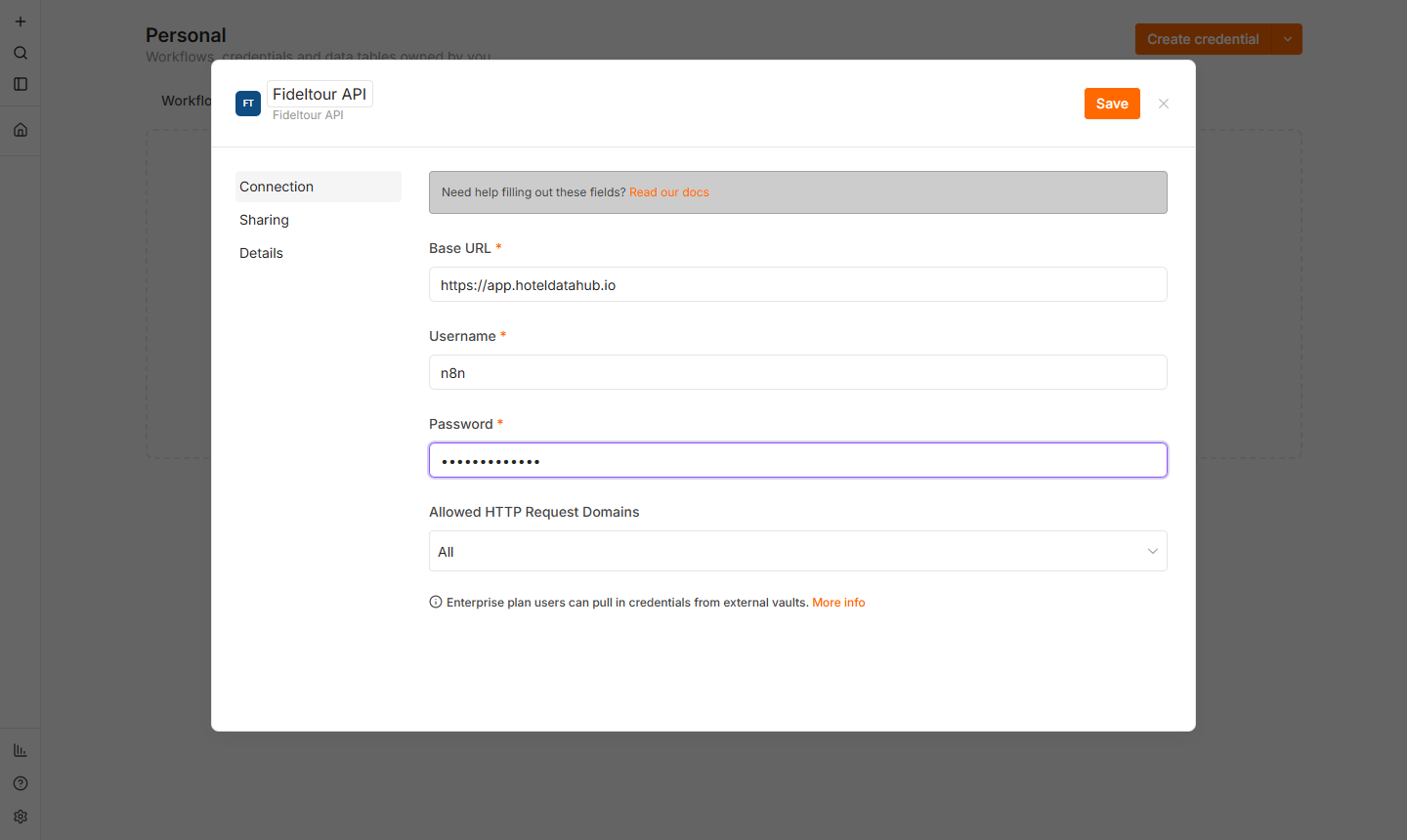Go to the home icon in the sidebar

click(21, 130)
